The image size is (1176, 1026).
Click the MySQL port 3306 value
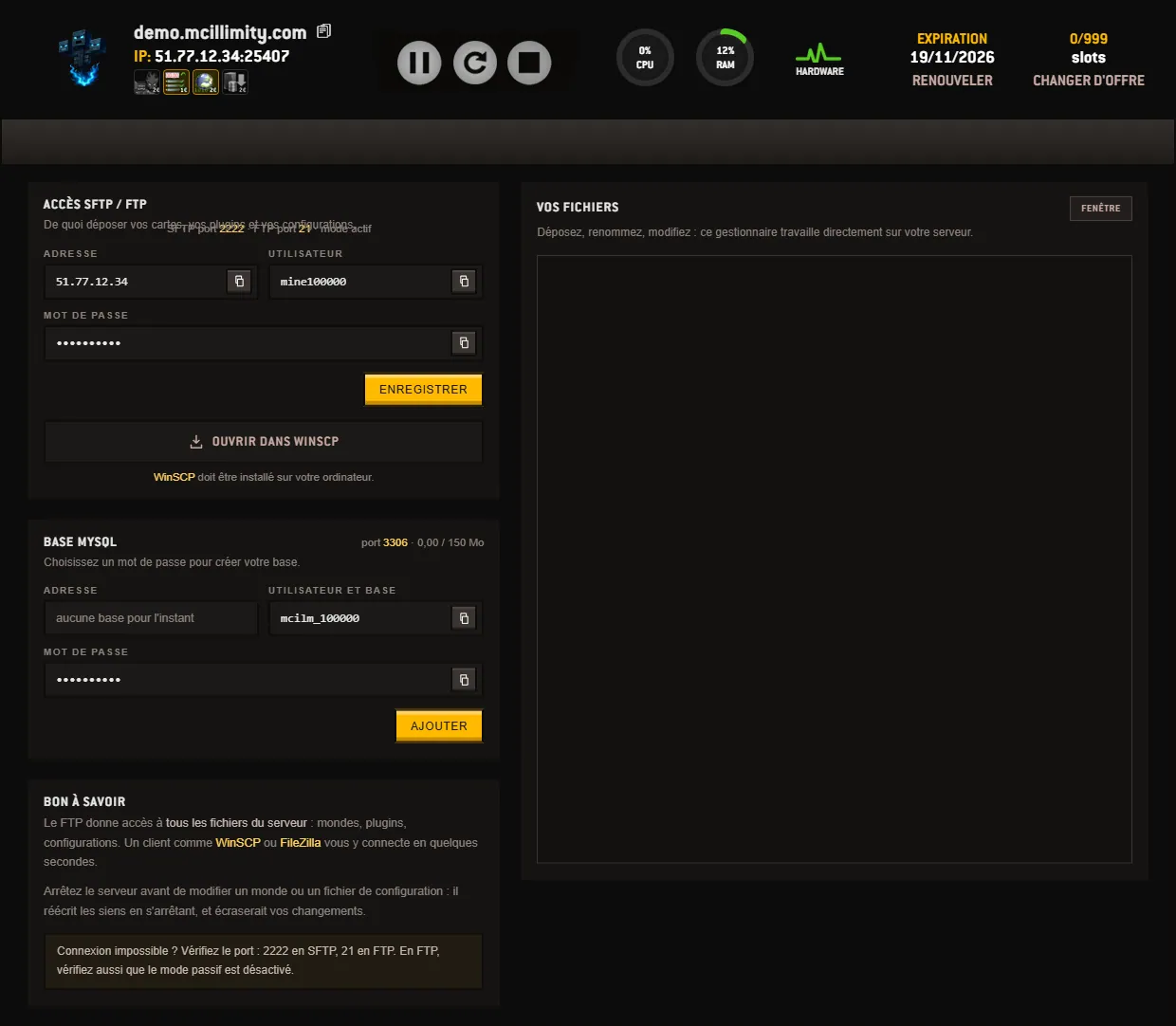pos(395,542)
